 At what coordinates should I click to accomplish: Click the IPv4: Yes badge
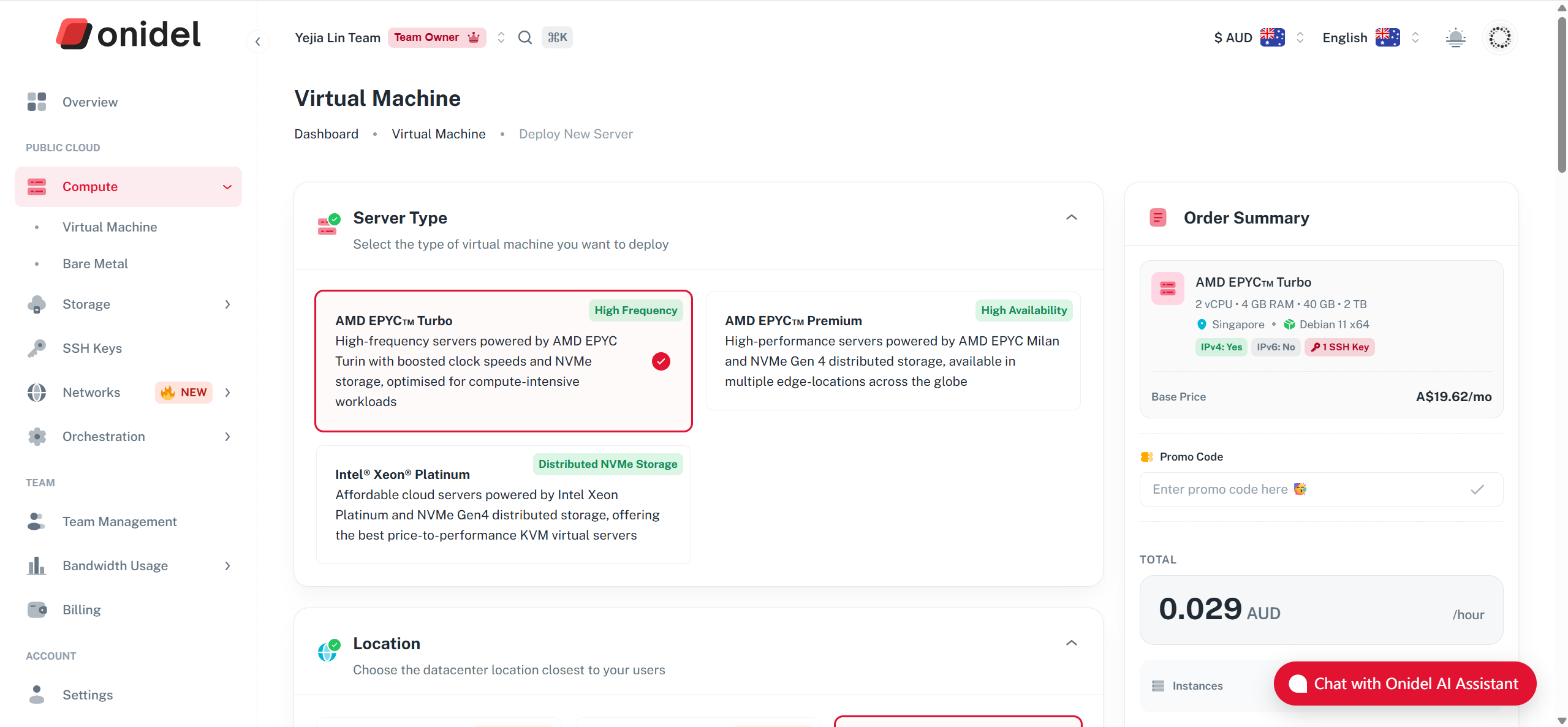click(1221, 347)
